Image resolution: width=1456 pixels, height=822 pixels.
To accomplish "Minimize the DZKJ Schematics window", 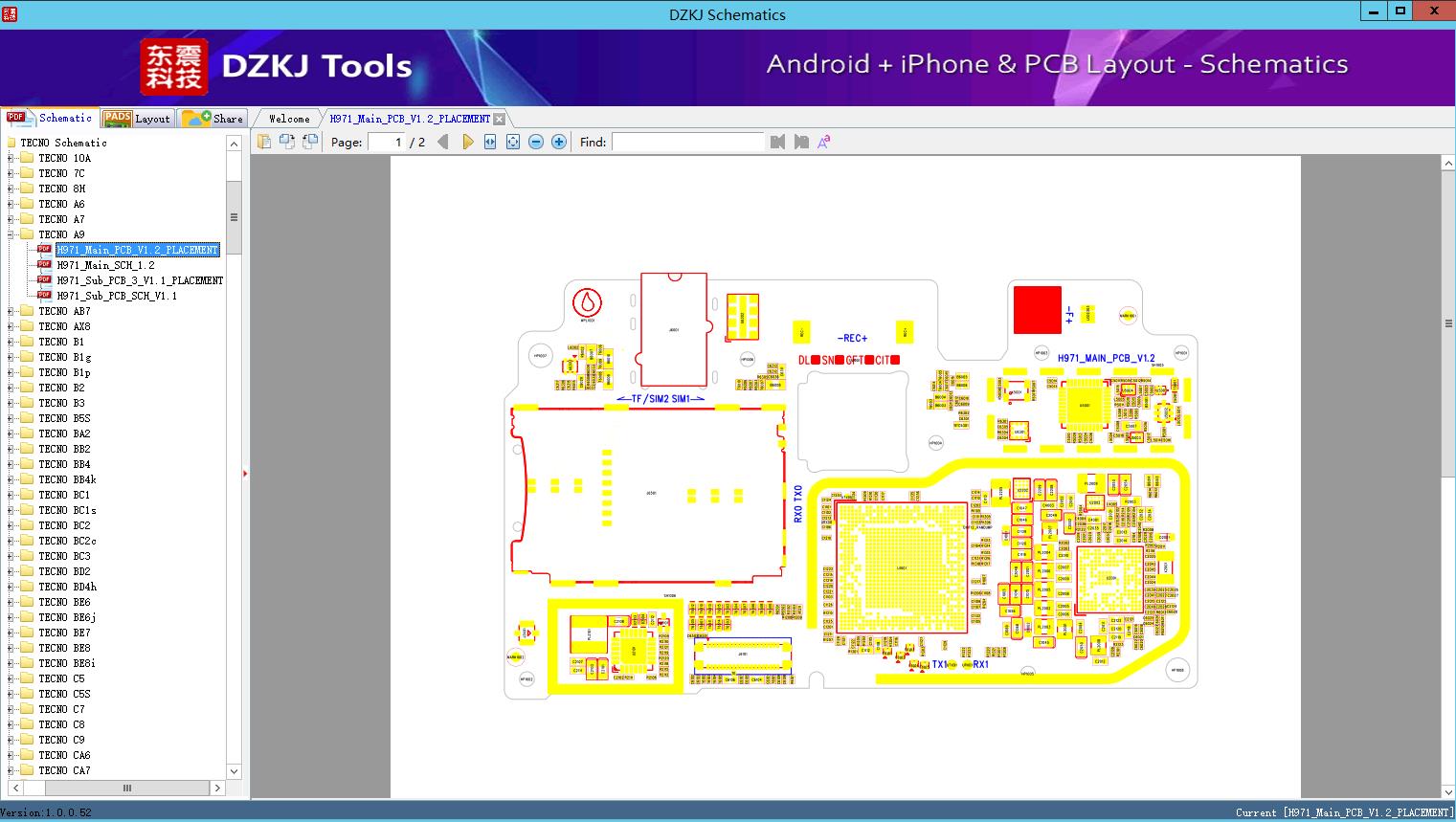I will [1373, 11].
